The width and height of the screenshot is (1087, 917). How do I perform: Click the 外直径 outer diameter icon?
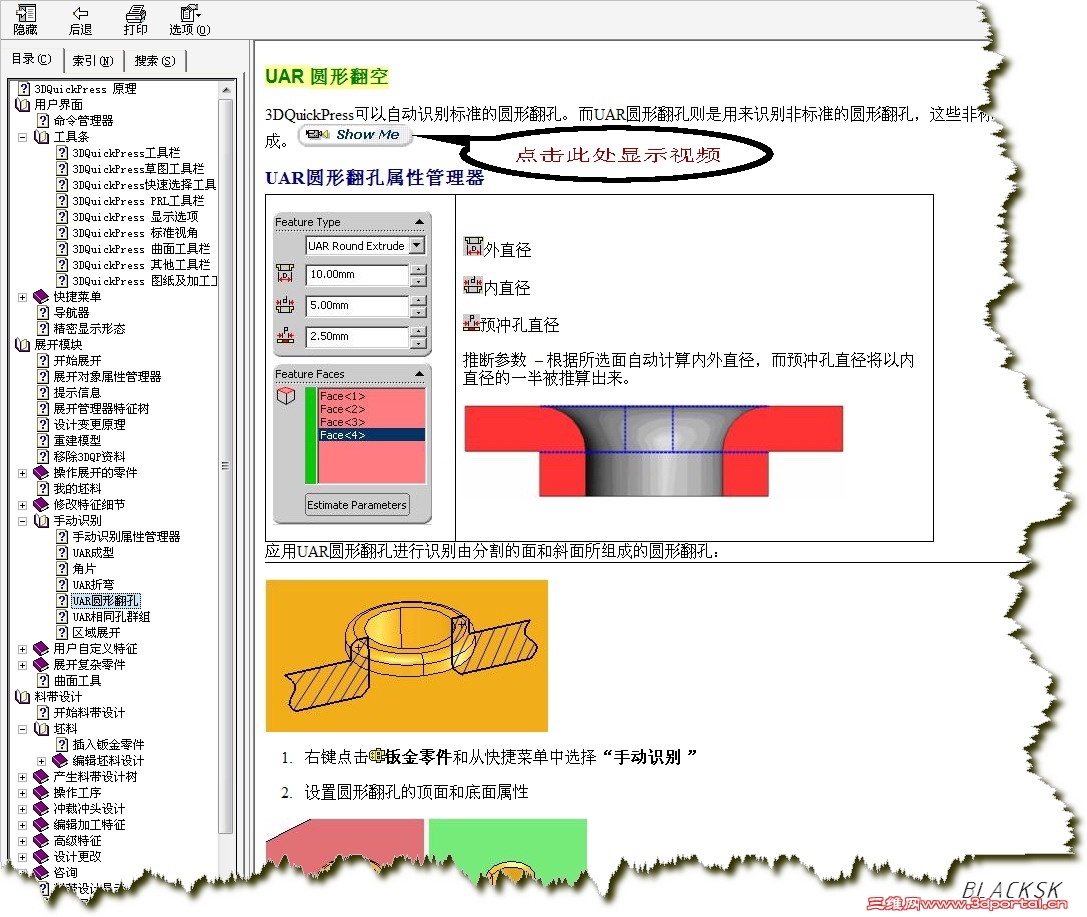[x=473, y=246]
